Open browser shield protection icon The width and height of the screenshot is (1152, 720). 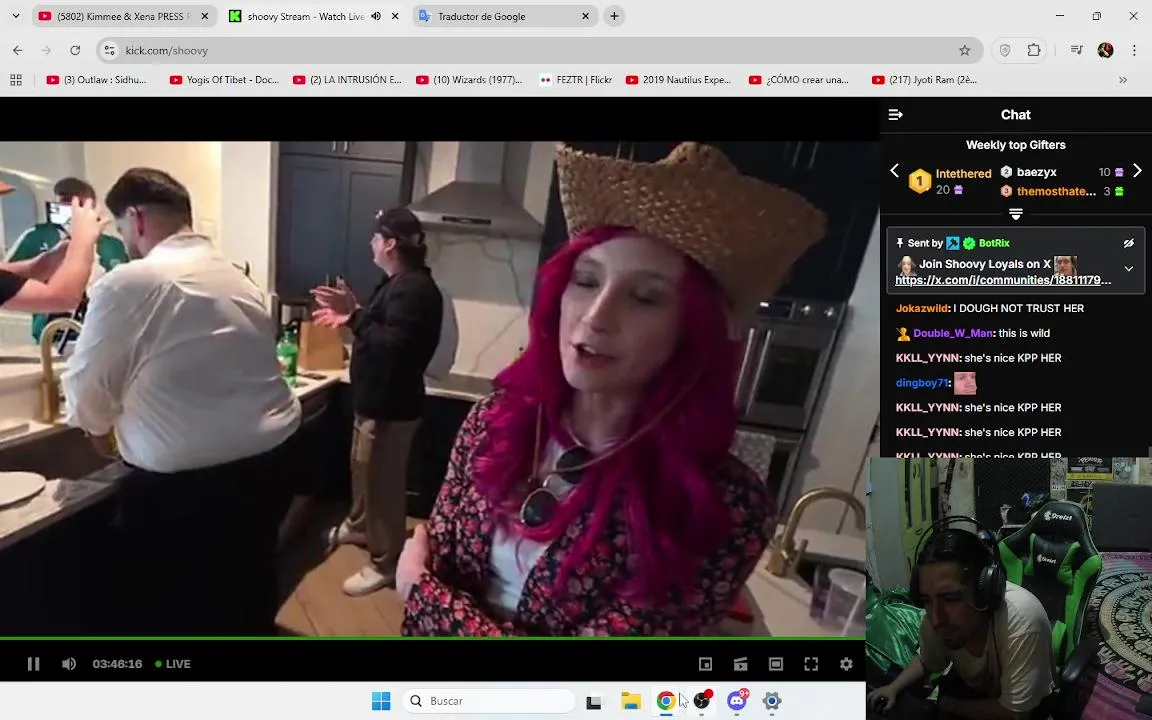tap(1005, 50)
